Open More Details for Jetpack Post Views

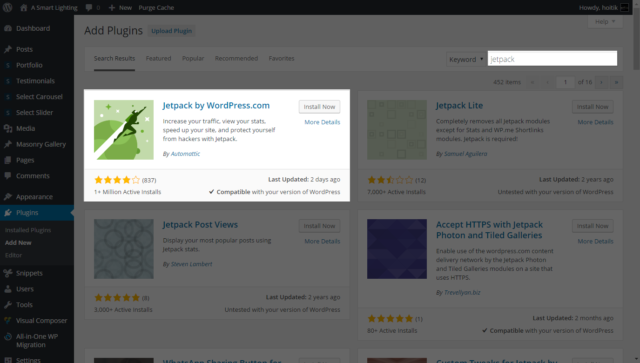322,241
